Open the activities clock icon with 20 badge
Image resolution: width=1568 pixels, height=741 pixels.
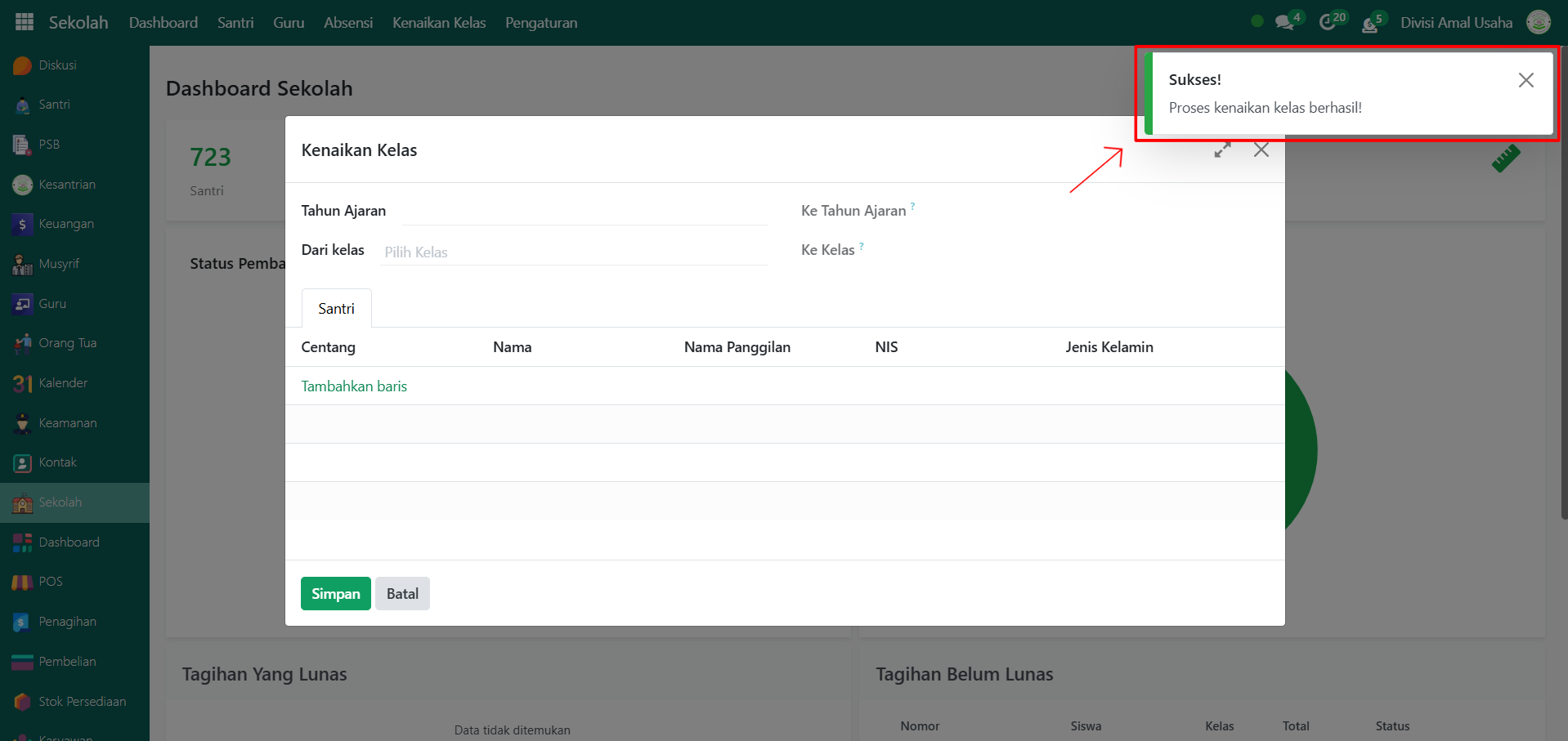point(1328,22)
